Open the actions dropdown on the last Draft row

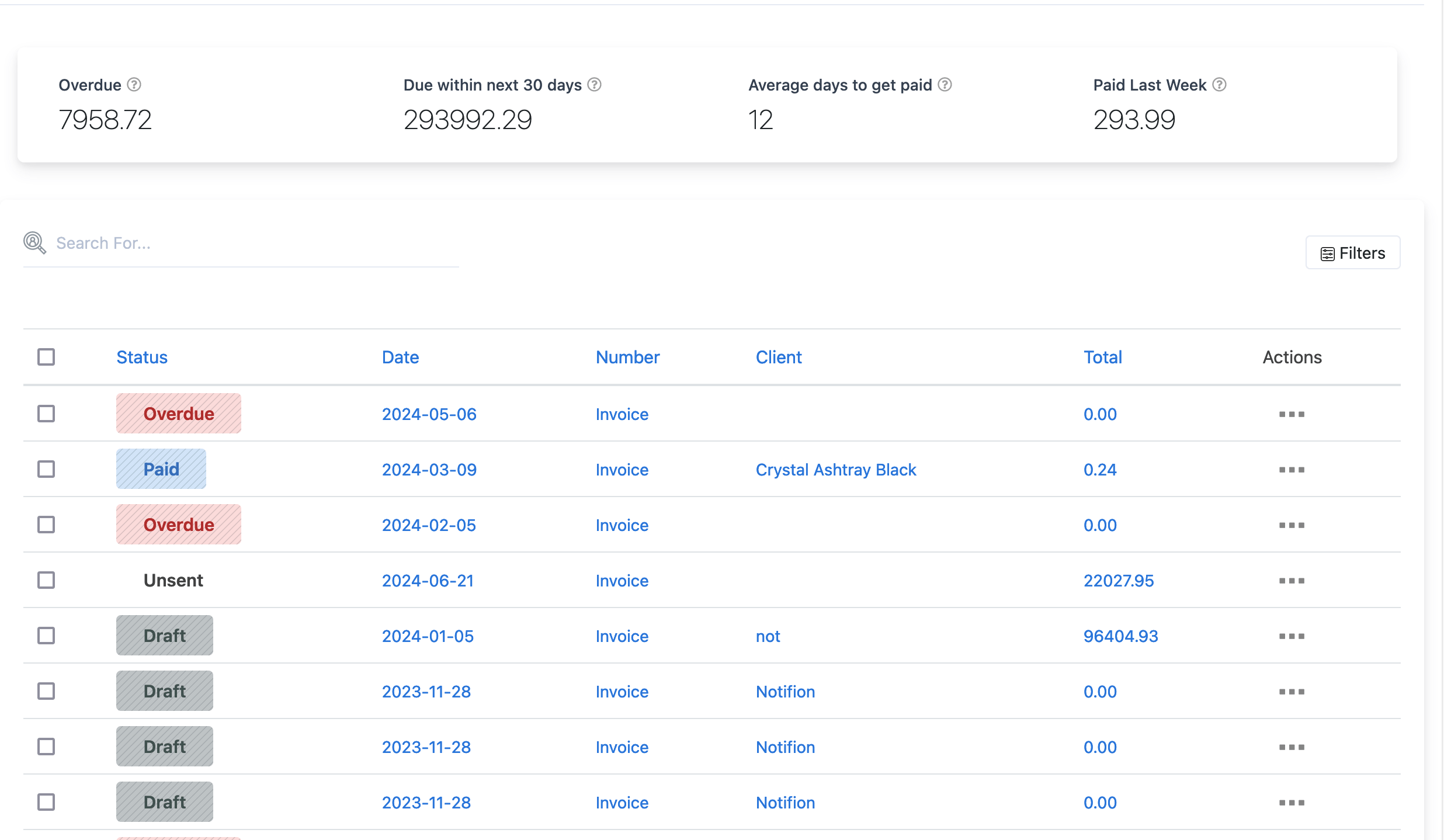[x=1292, y=802]
